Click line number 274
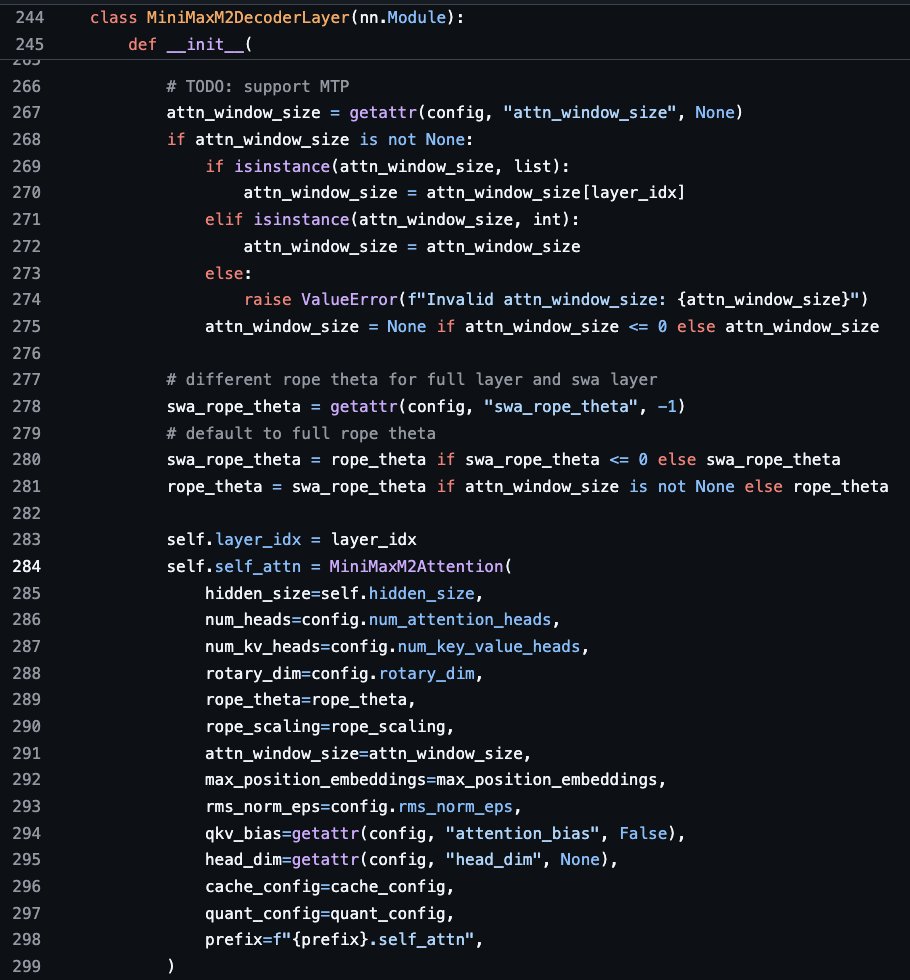The width and height of the screenshot is (910, 980). [x=26, y=299]
